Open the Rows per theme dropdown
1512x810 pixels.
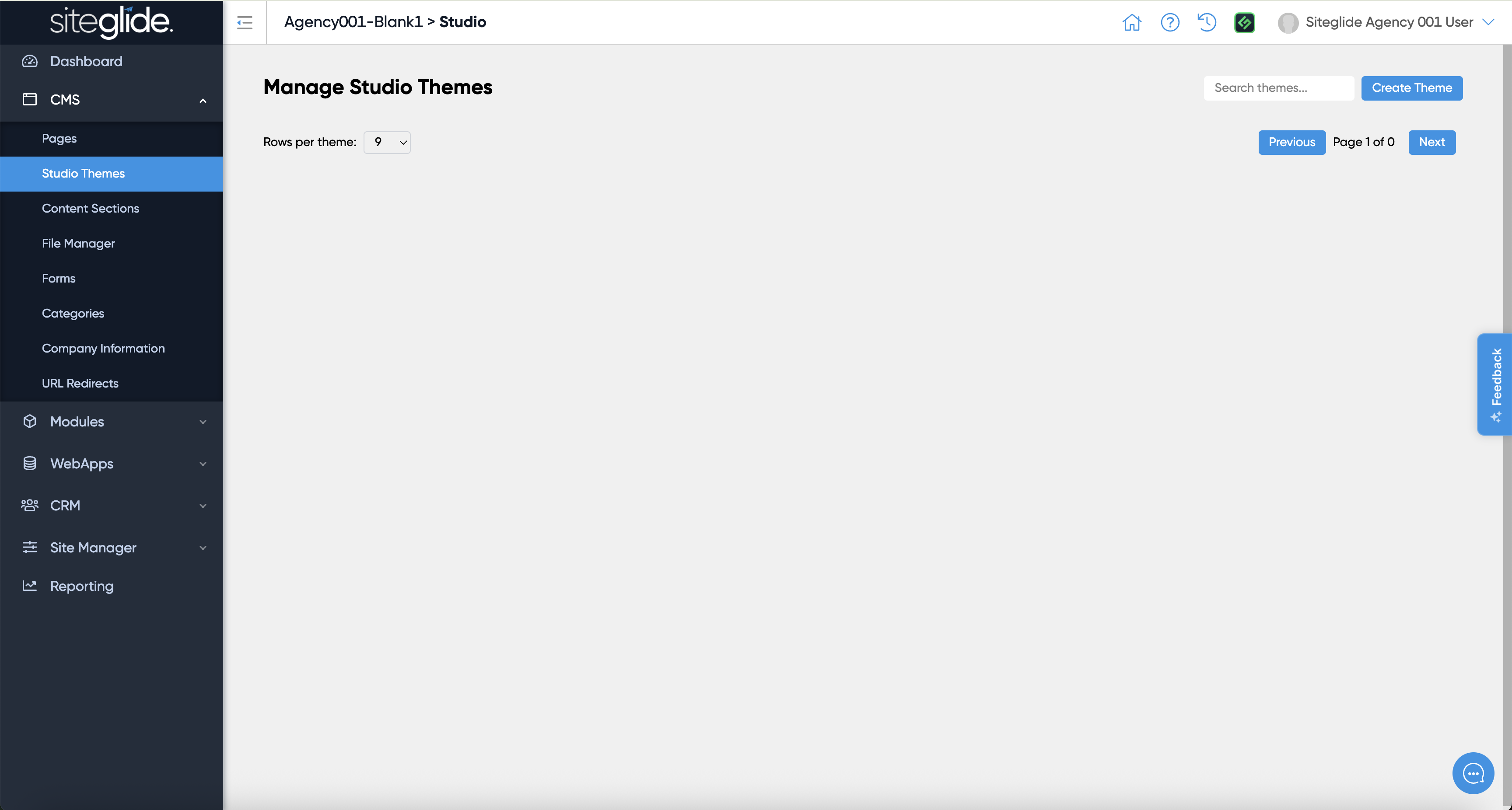pos(387,142)
